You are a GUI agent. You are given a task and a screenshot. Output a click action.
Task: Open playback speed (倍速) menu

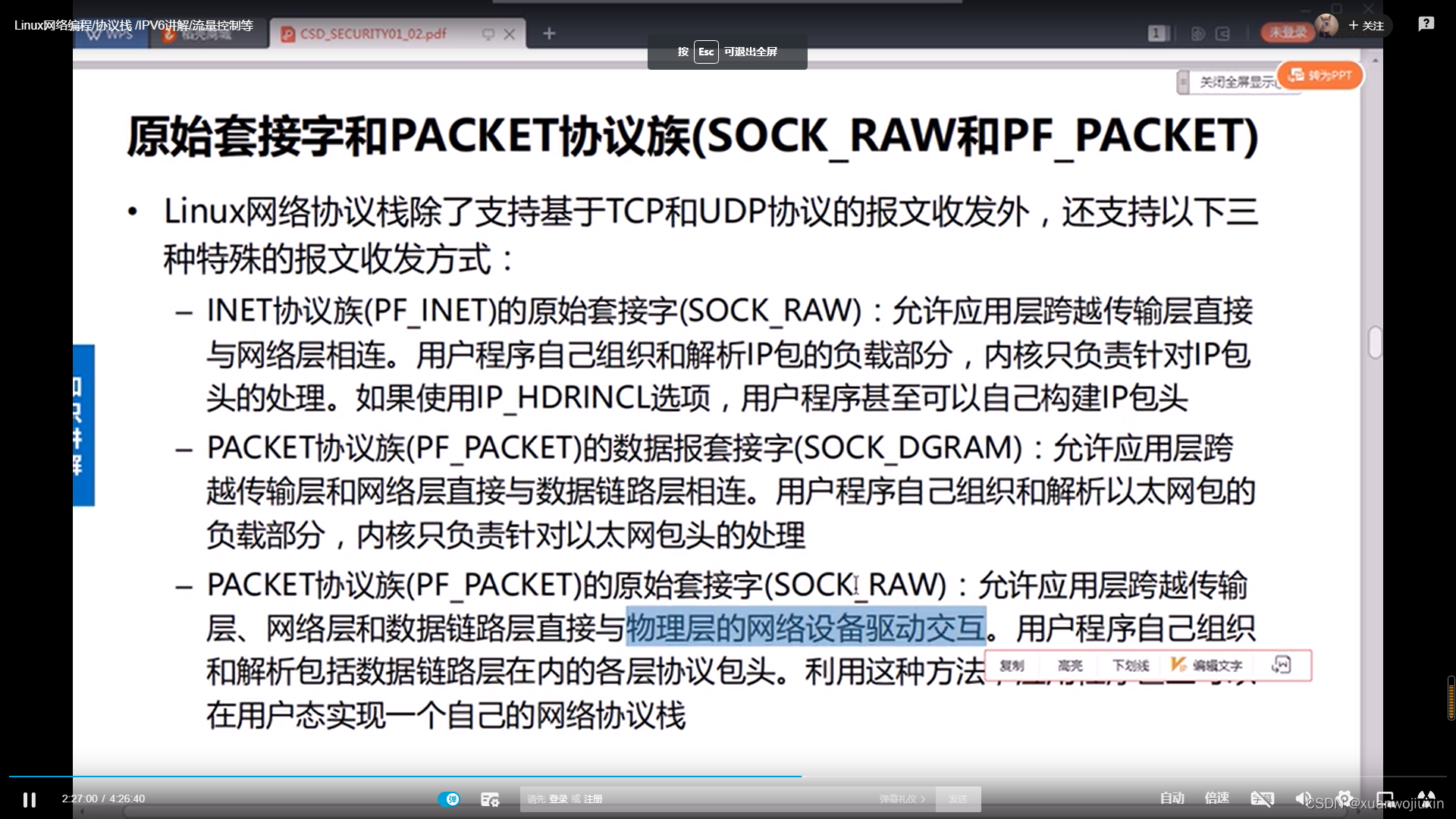tap(1217, 799)
